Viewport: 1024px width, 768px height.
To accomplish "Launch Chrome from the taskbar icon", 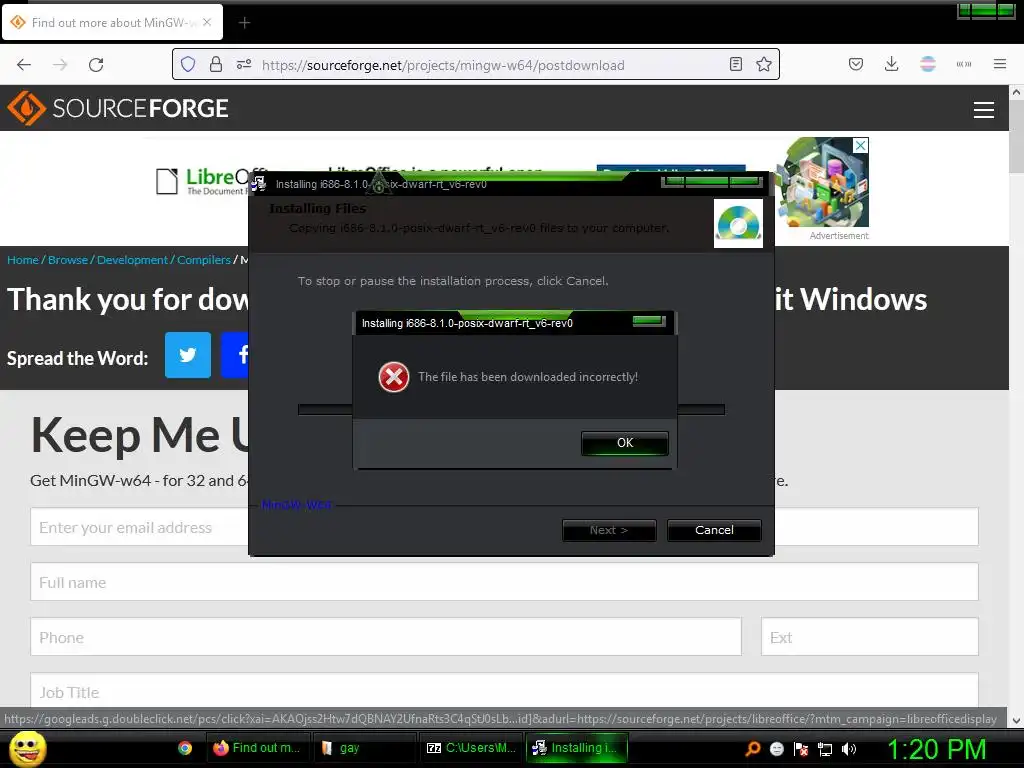I will click(185, 748).
